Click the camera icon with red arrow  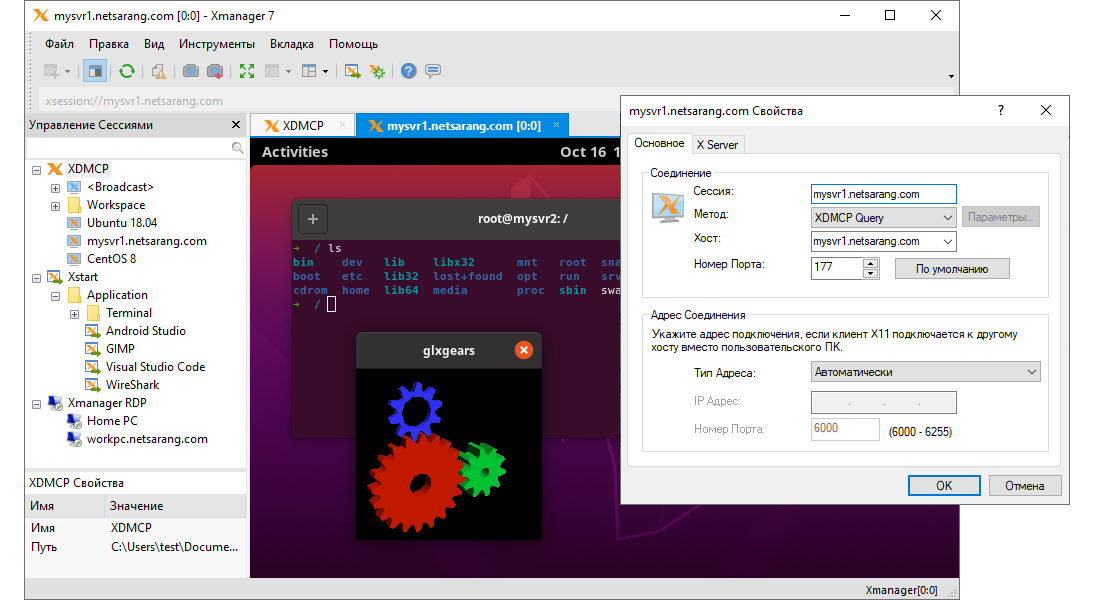coord(215,71)
